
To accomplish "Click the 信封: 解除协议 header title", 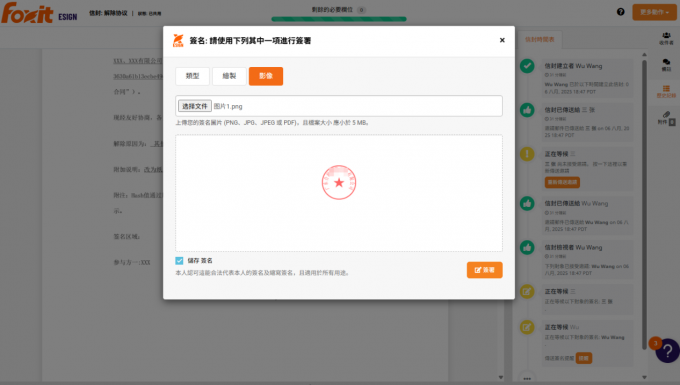I will tap(108, 13).
